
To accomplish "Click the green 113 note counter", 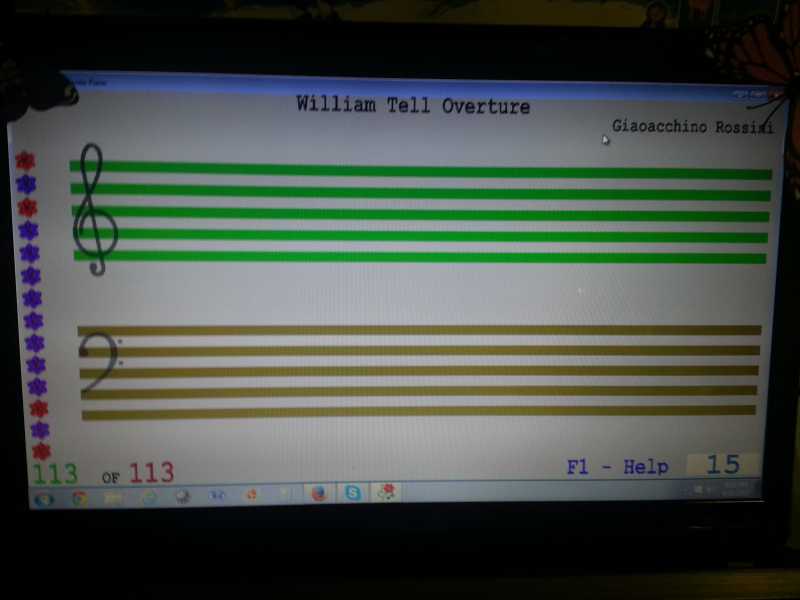I will coord(55,474).
